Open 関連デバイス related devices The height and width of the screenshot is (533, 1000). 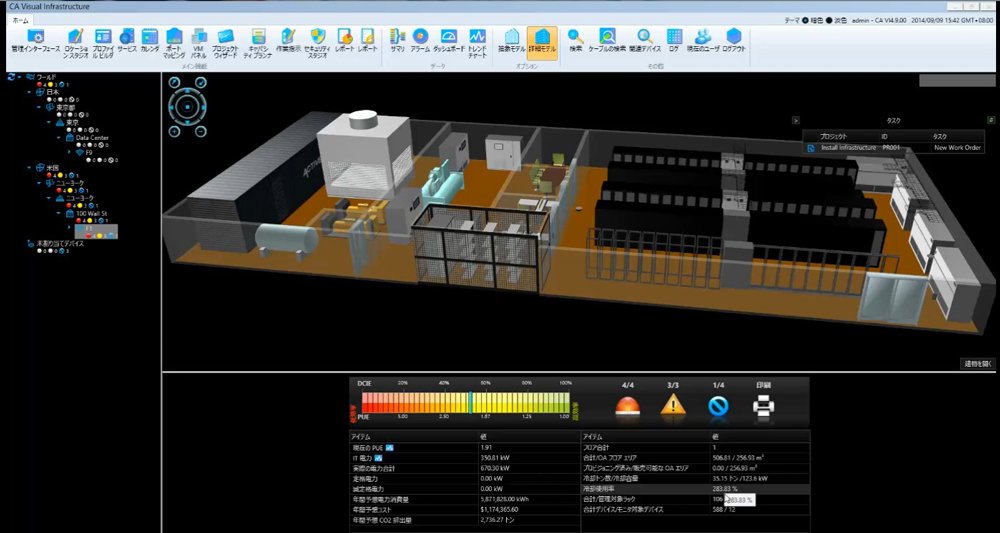pos(645,40)
